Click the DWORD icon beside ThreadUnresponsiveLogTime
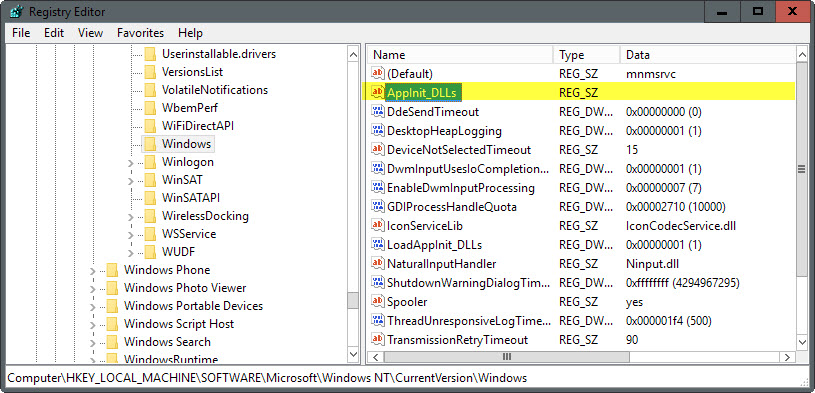This screenshot has width=815, height=393. pos(377,321)
